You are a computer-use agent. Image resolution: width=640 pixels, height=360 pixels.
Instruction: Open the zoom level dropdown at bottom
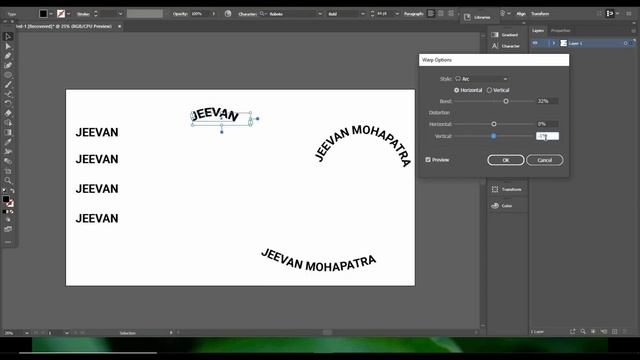27,333
